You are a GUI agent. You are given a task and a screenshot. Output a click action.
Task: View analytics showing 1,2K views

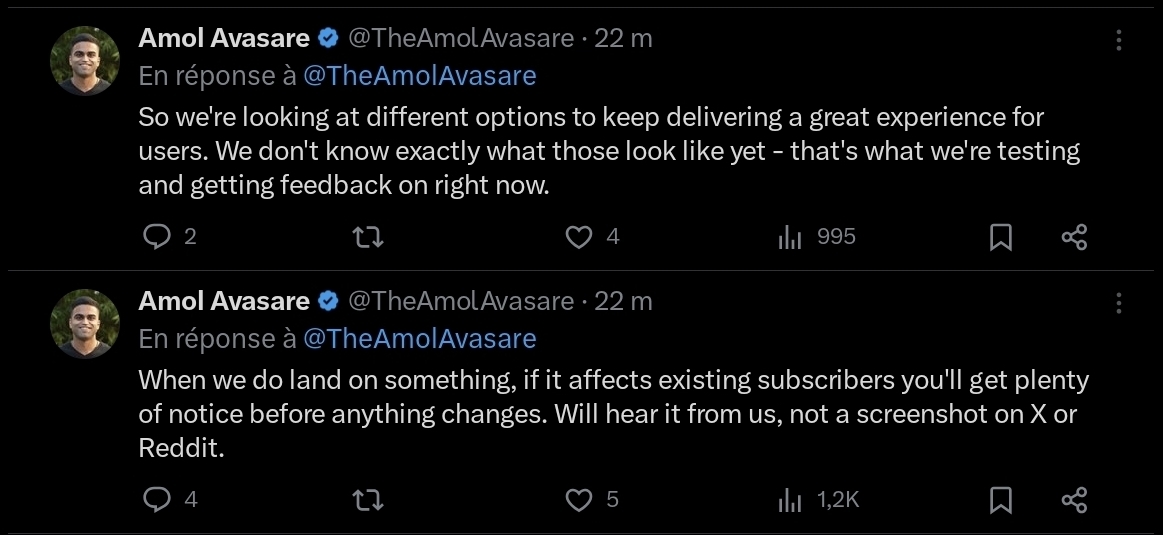pos(791,499)
